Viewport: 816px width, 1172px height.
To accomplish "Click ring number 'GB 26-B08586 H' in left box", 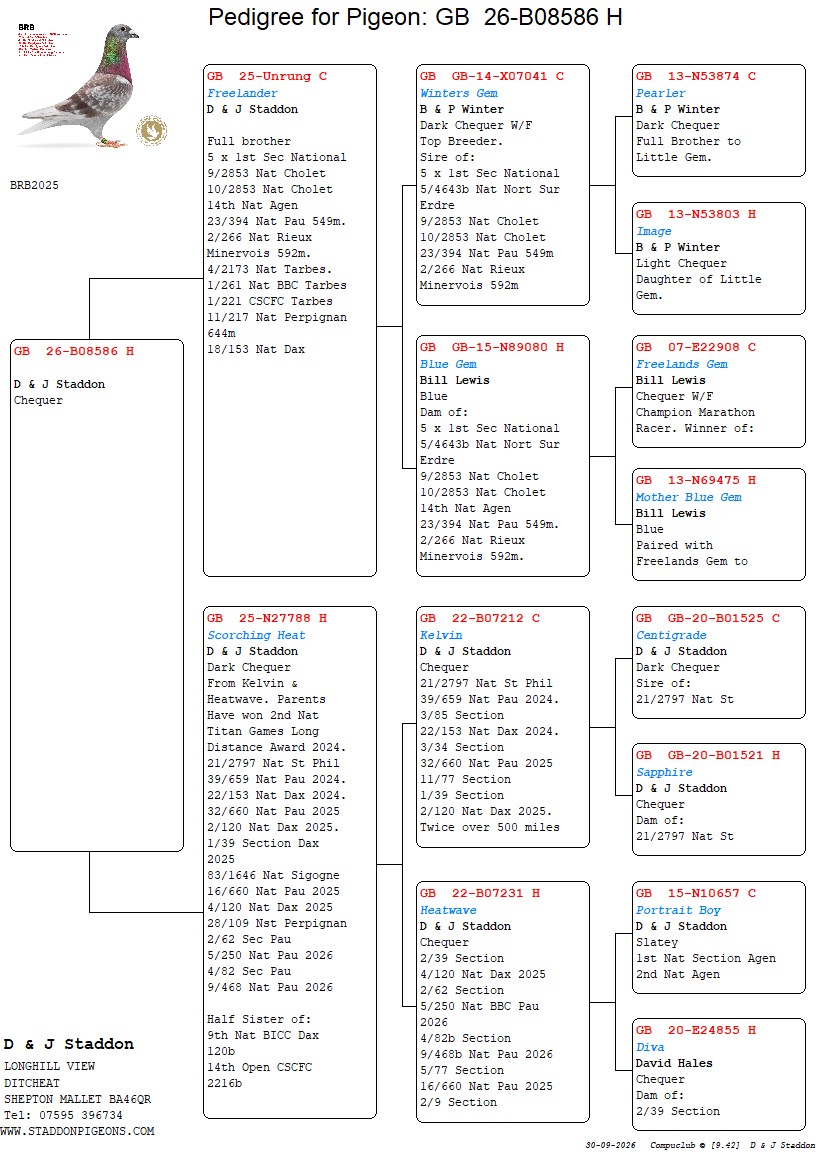I will [x=74, y=351].
